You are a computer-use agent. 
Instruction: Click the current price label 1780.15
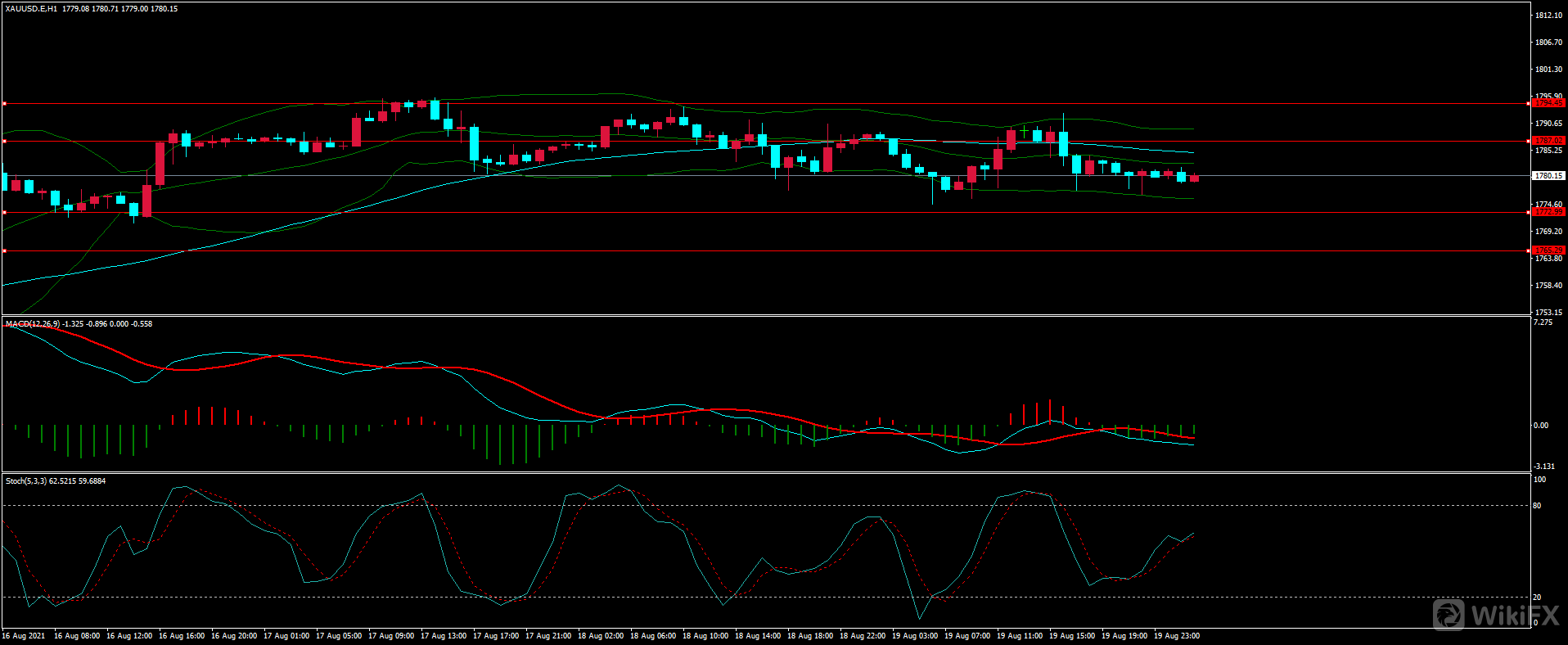click(1548, 176)
